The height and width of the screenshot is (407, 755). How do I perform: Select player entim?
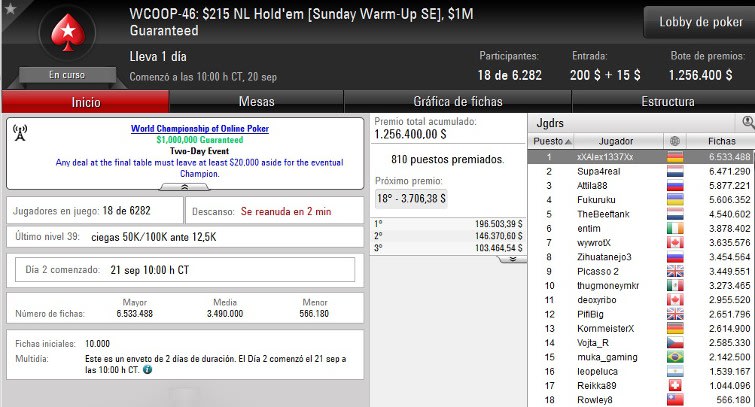641,228
